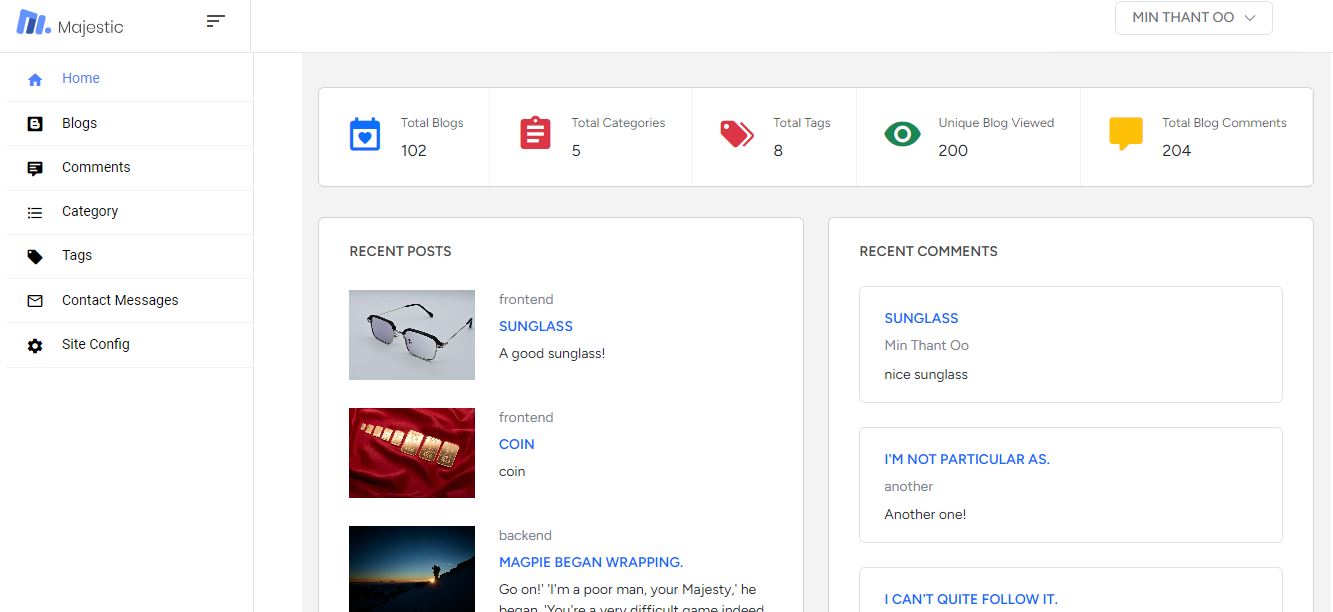Open the MAGPIE BEGAN WRAPPING post link
Viewport: 1333px width, 612px height.
tap(591, 562)
